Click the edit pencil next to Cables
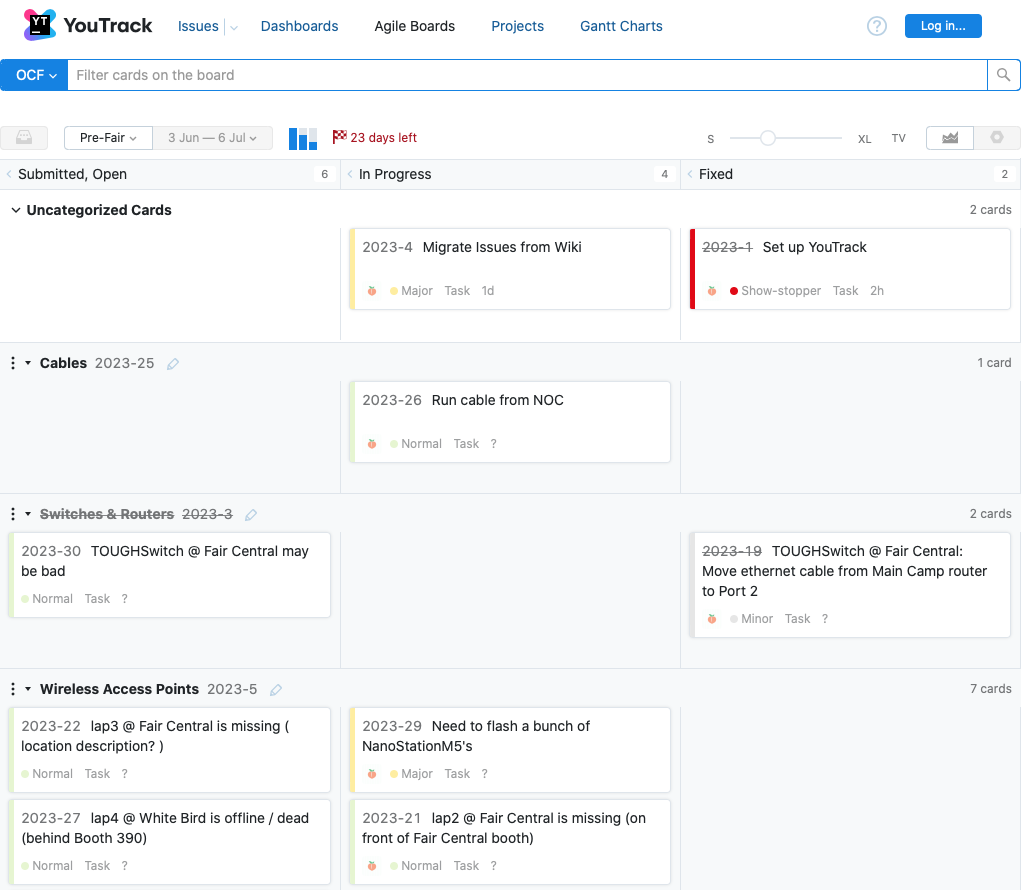Viewport: 1024px width, 890px height. [x=173, y=364]
